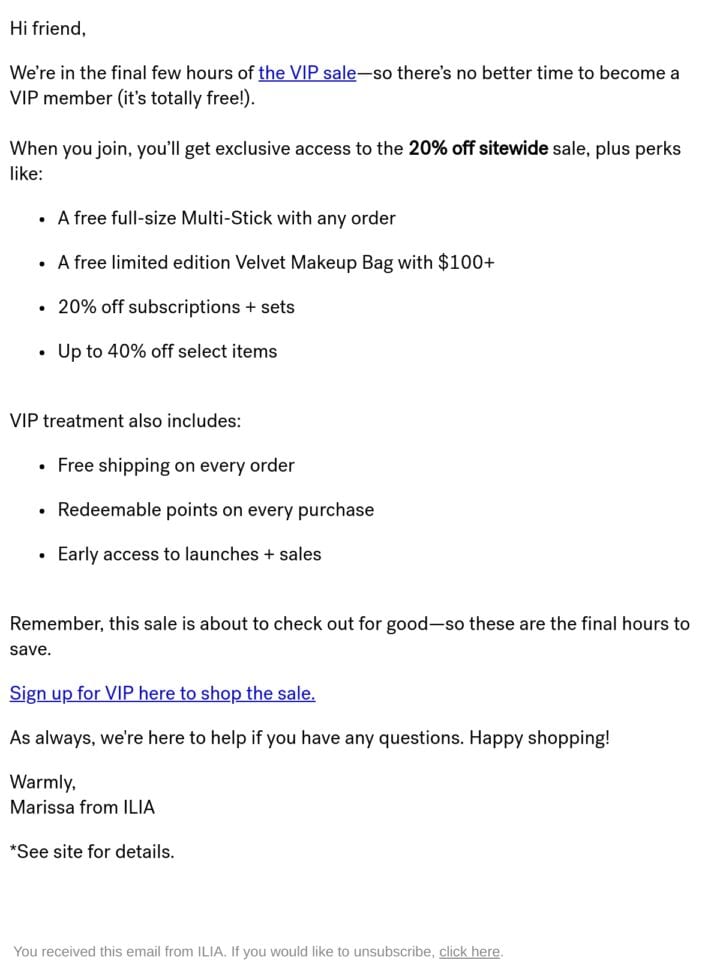Screen dimensions: 720x960
Task: Click the 'Hi friend,' greeting text
Action: [x=48, y=28]
